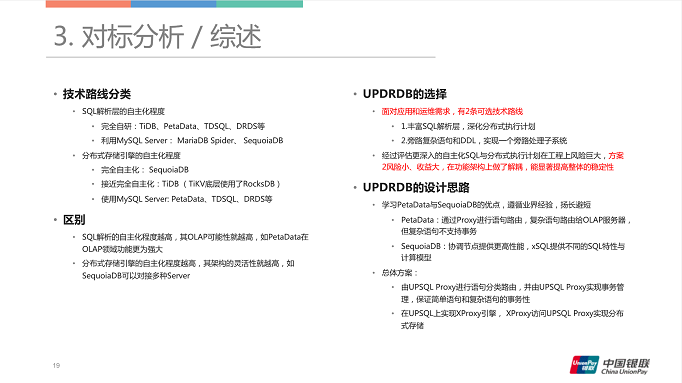Viewport: 682px width, 383px height.
Task: Click the bullet starting SQL解析的自主化程度越高
Action: [195, 243]
